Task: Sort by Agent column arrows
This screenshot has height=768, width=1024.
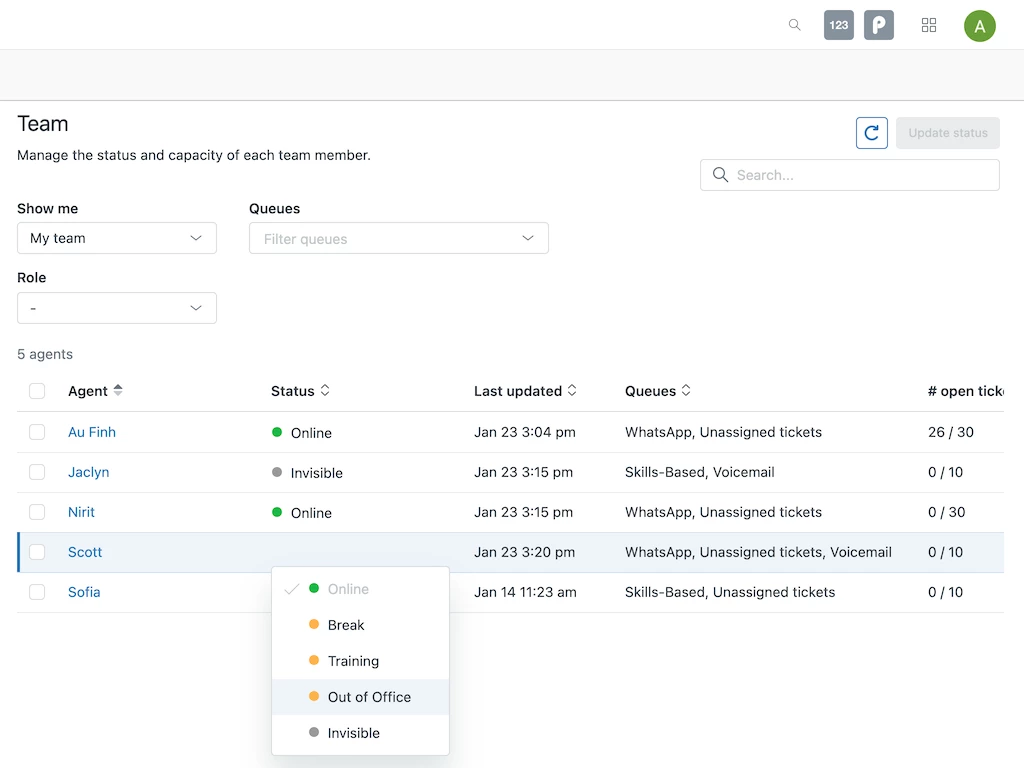Action: tap(118, 391)
